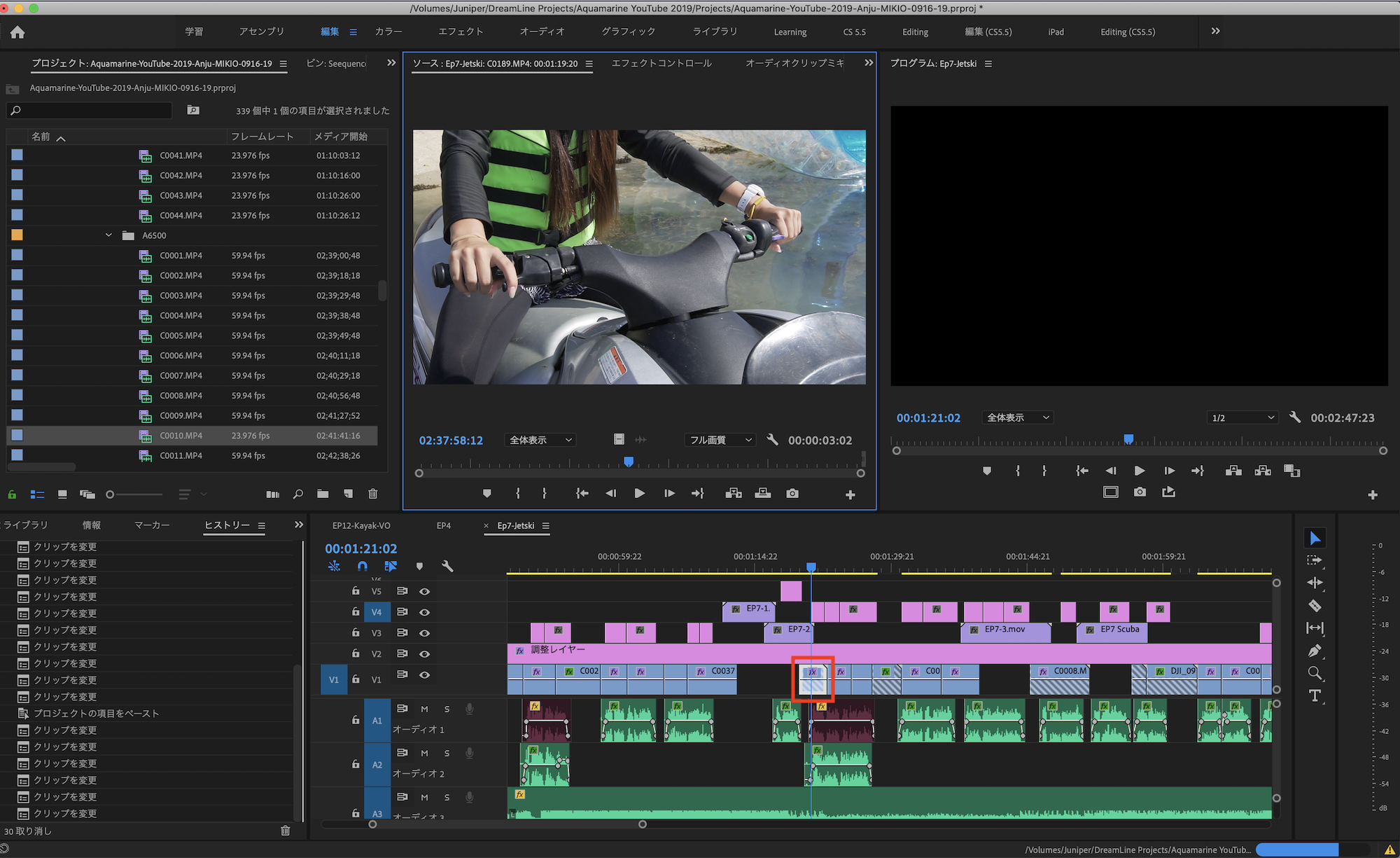The width and height of the screenshot is (1400, 858).
Task: Toggle Snap magnet in timeline
Action: click(x=362, y=566)
